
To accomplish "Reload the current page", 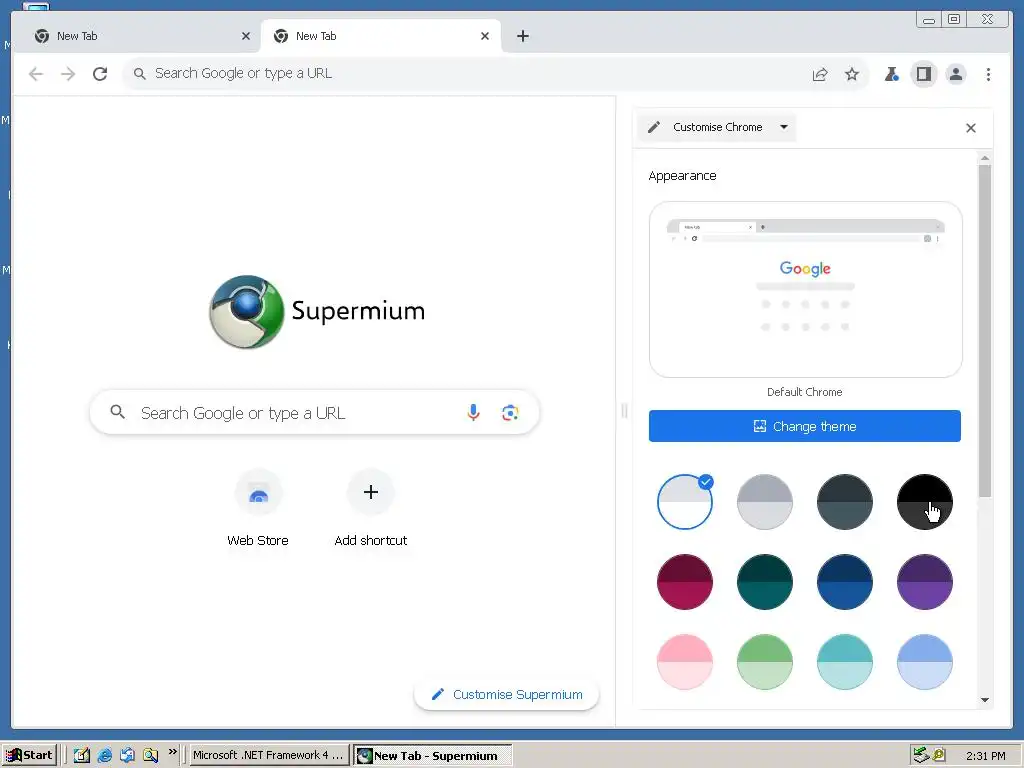I will tap(100, 74).
